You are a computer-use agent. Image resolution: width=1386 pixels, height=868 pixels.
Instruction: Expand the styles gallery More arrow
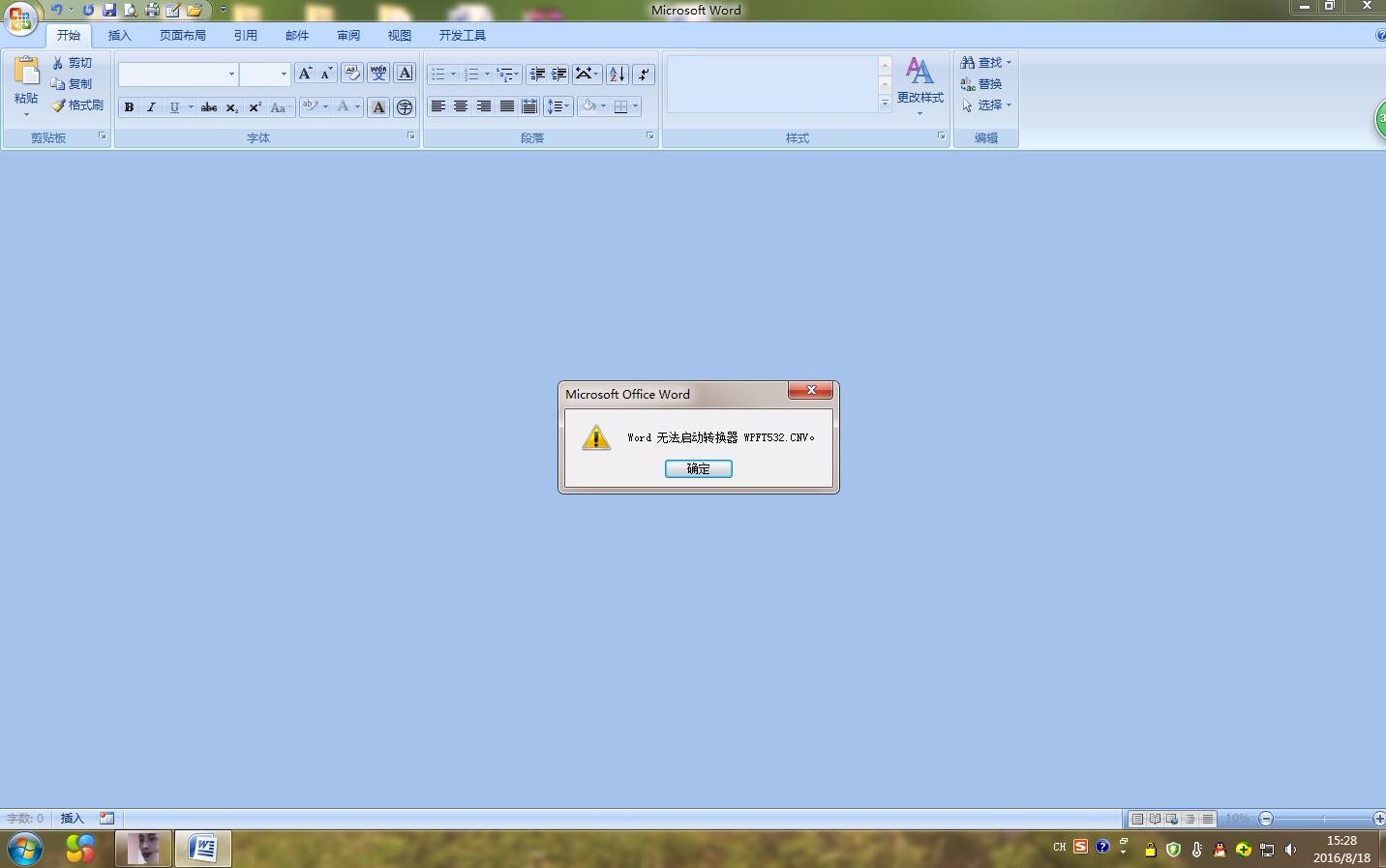point(885,104)
